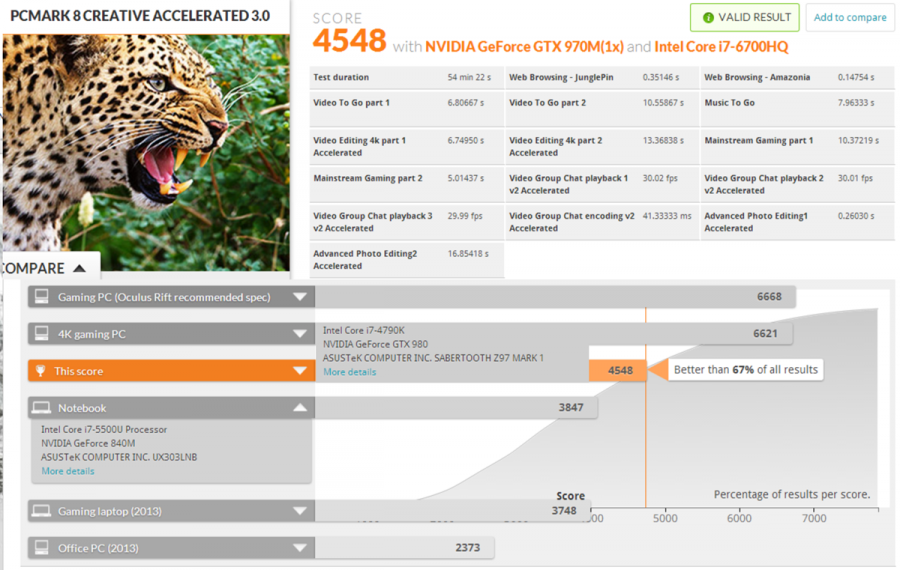Click the info icon in VALID RESULT

click(x=708, y=18)
